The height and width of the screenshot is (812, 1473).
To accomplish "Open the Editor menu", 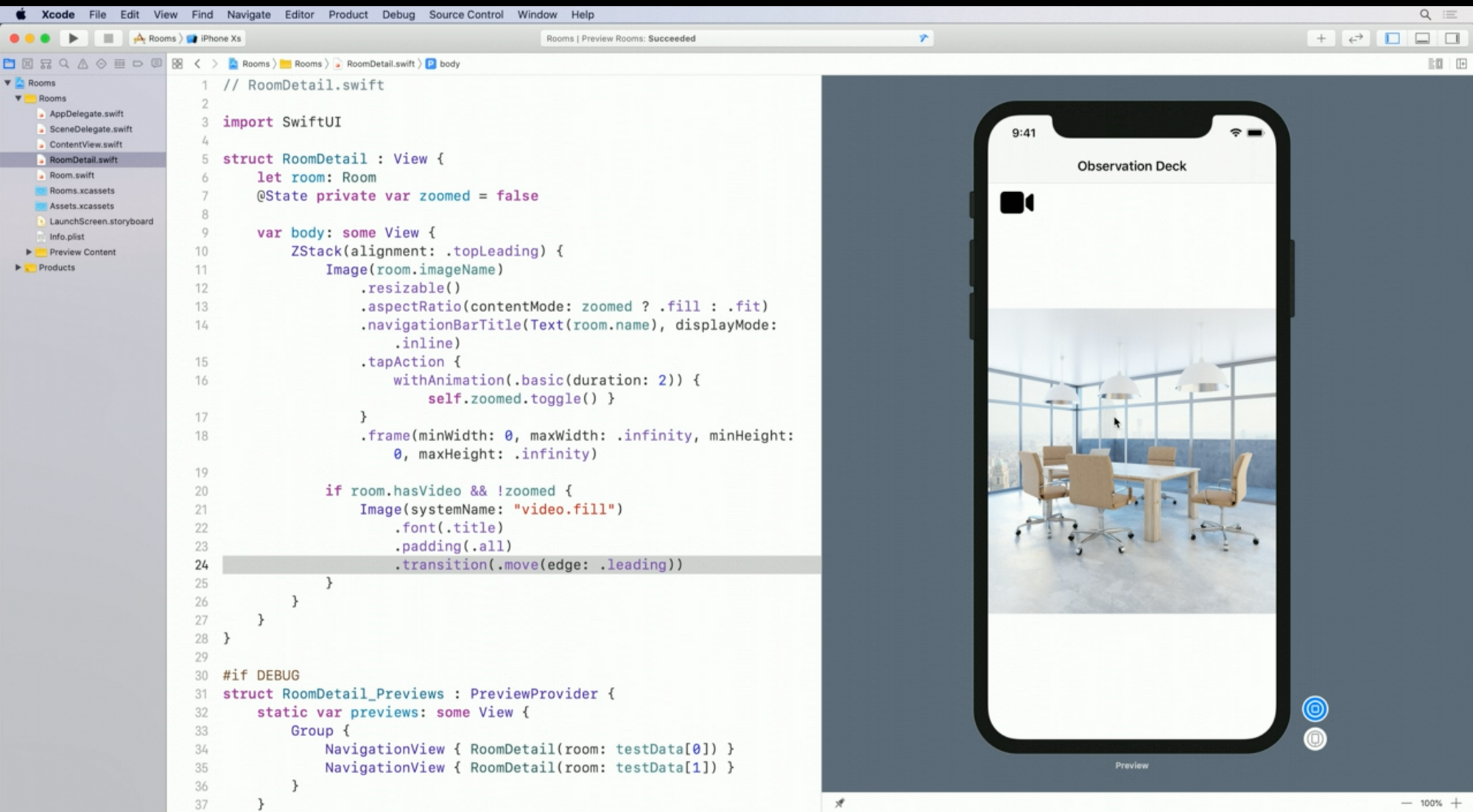I will 299,14.
